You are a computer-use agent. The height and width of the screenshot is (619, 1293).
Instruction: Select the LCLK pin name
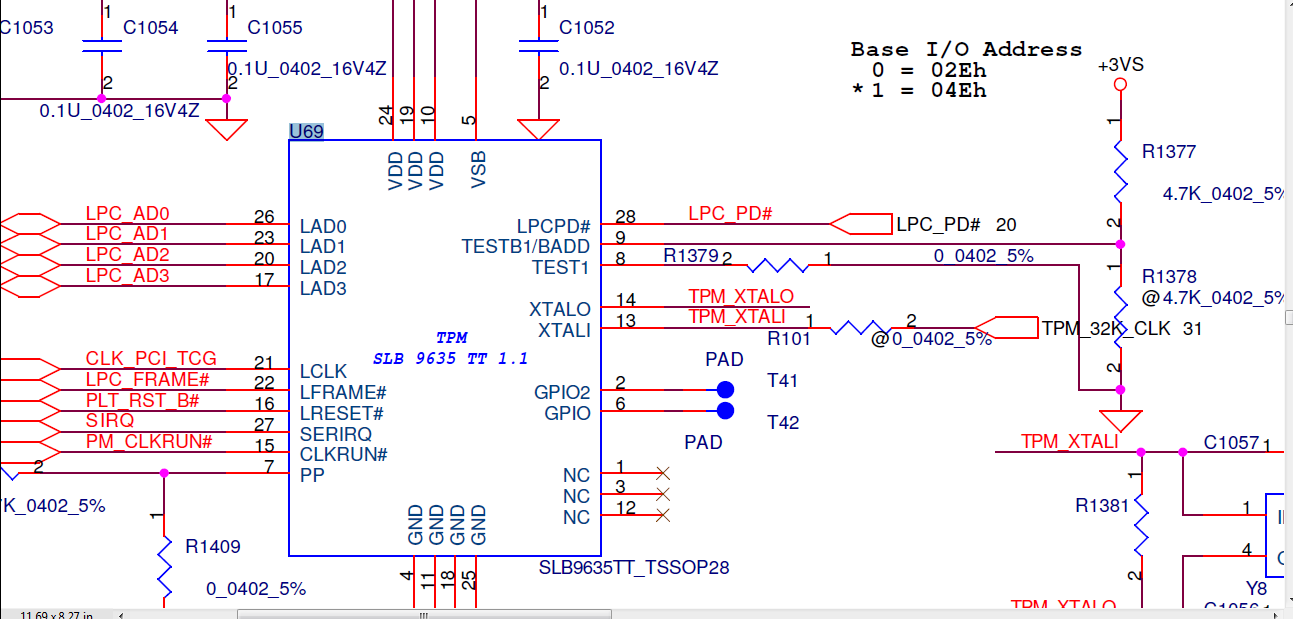click(x=323, y=372)
